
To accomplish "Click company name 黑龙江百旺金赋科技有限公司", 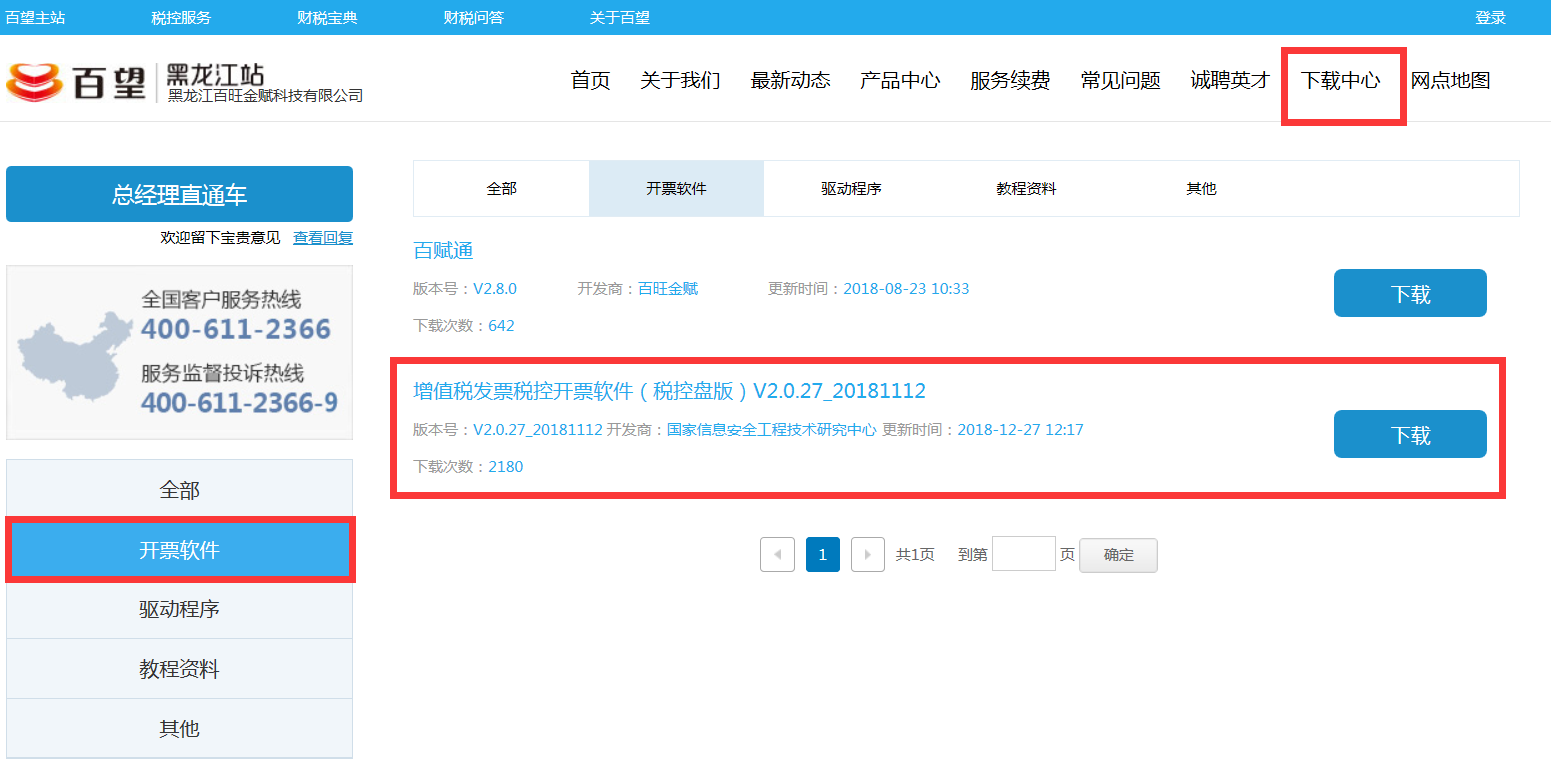I will pyautogui.click(x=265, y=96).
